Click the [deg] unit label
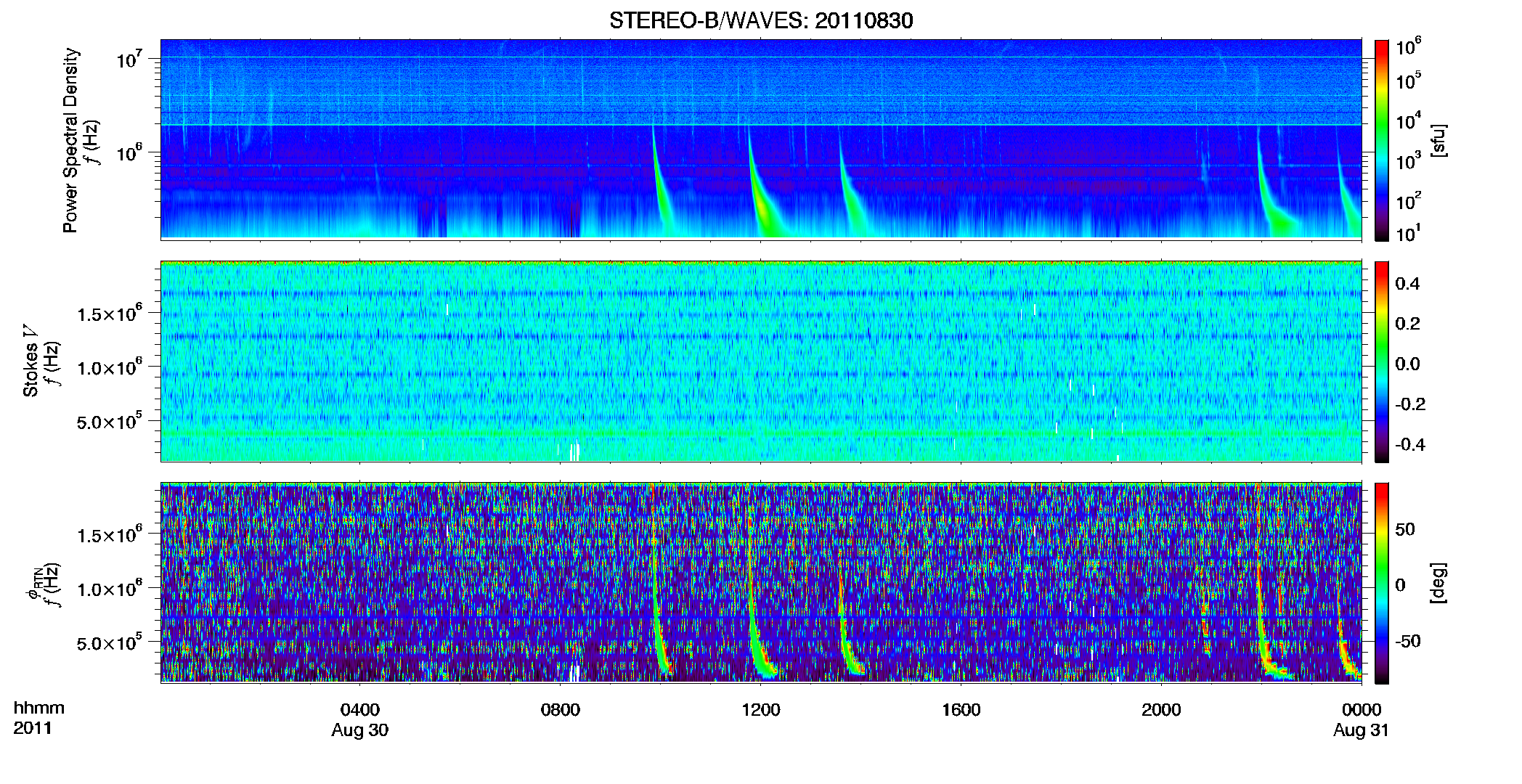Image resolution: width=1522 pixels, height=784 pixels. pyautogui.click(x=1438, y=583)
